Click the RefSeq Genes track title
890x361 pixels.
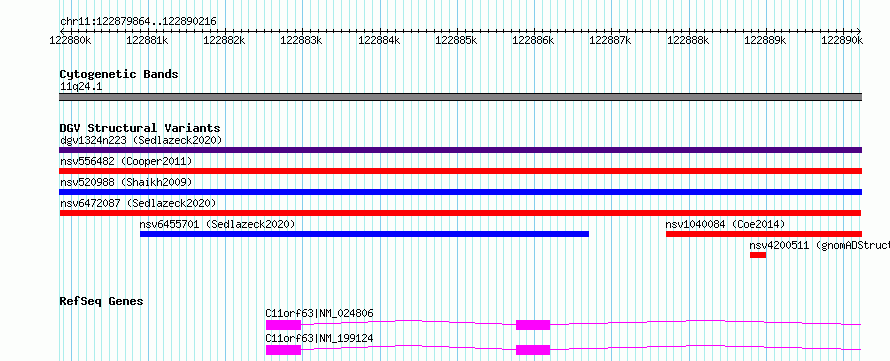point(101,301)
